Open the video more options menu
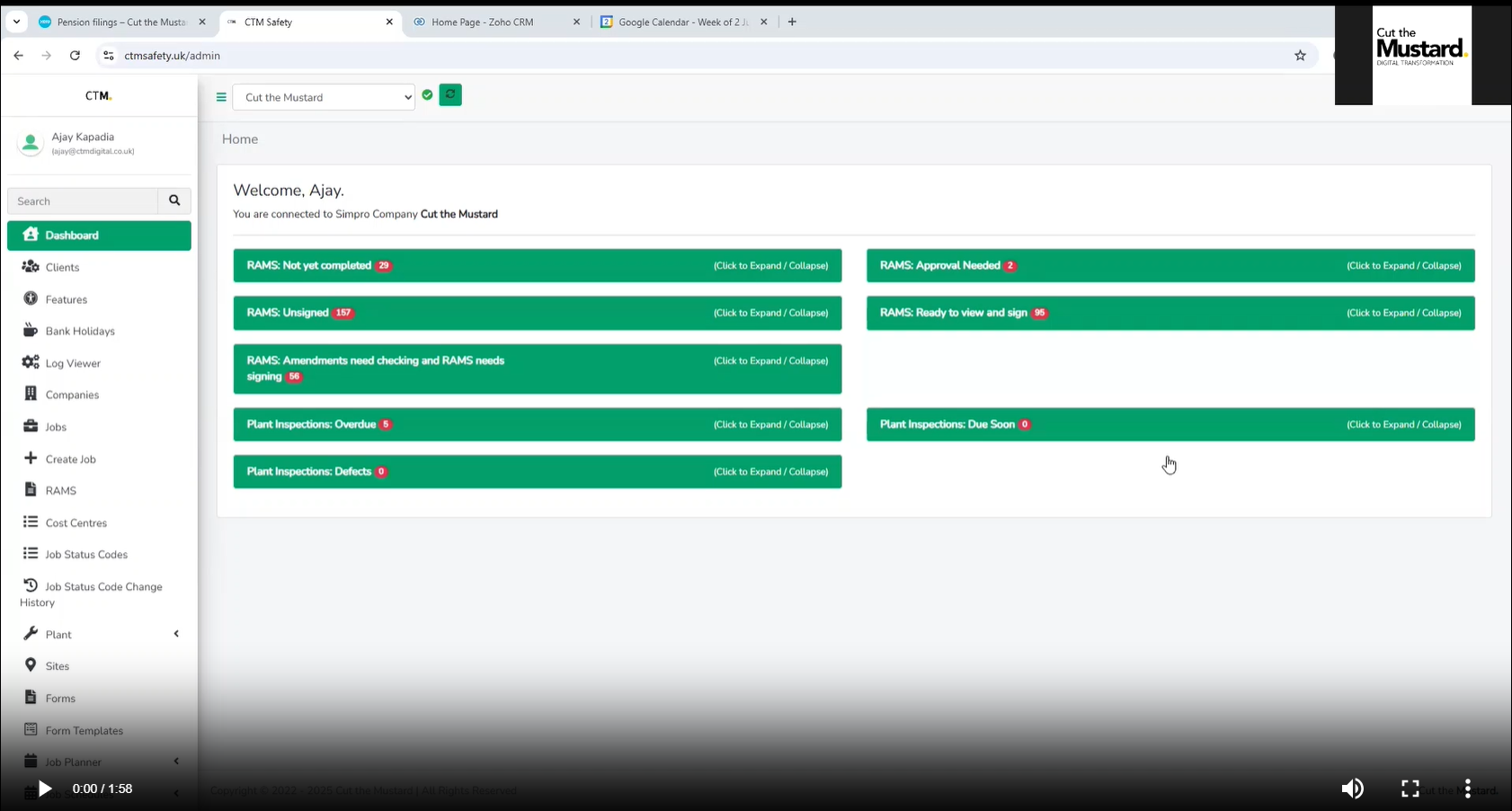This screenshot has height=811, width=1512. coord(1468,789)
